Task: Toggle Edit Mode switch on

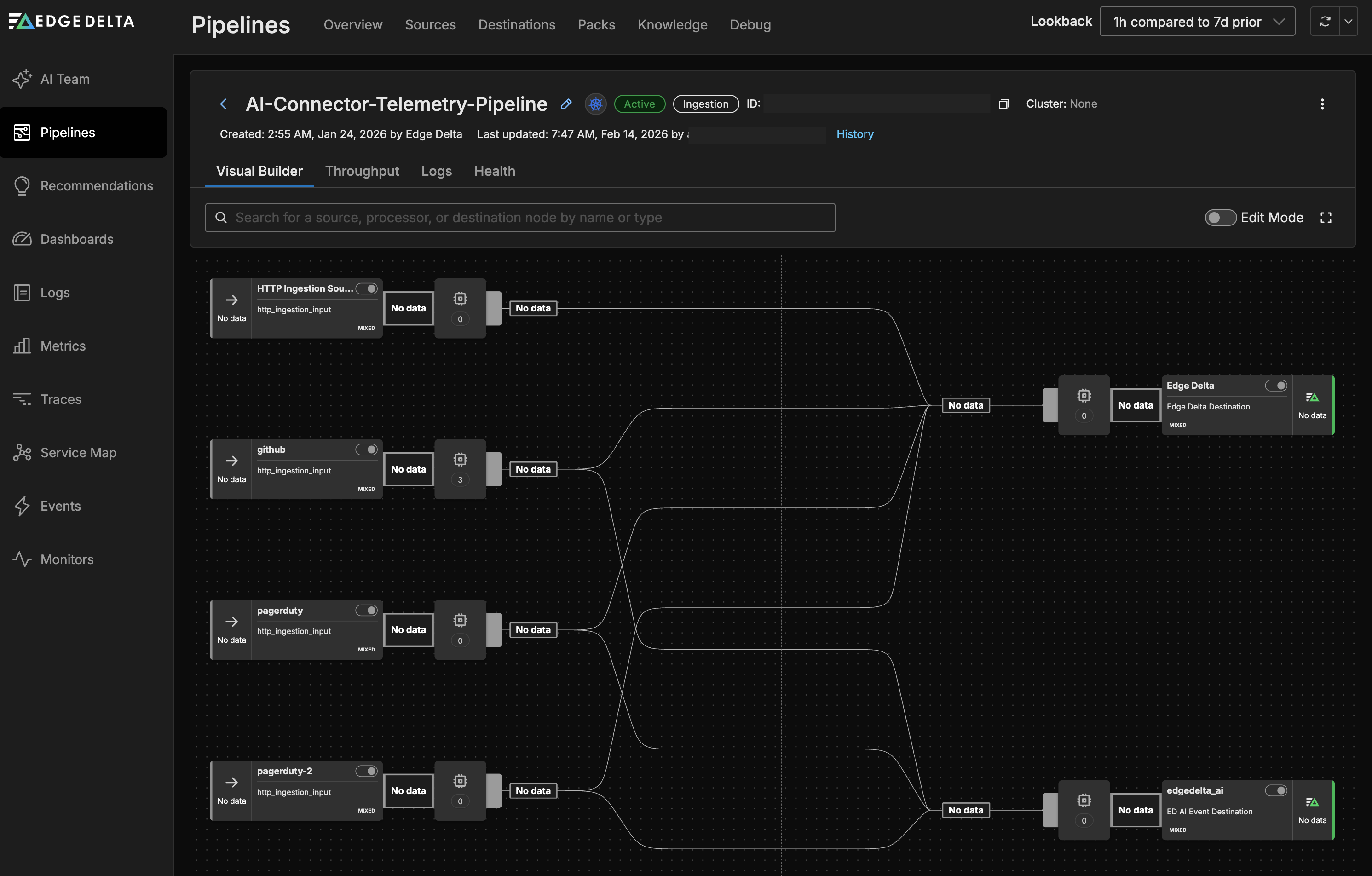Action: tap(1220, 218)
